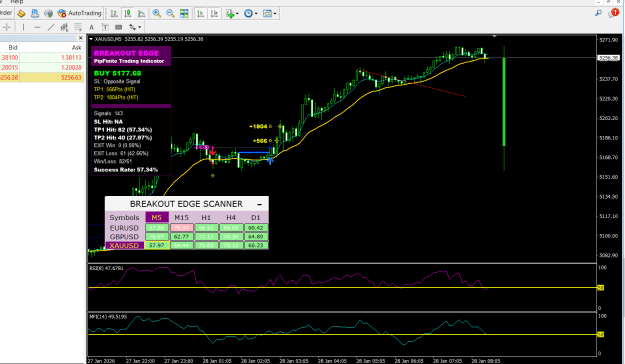Open the EURUSD D1 cell showing 60.42
Image resolution: width=625 pixels, height=364 pixels.
point(256,228)
